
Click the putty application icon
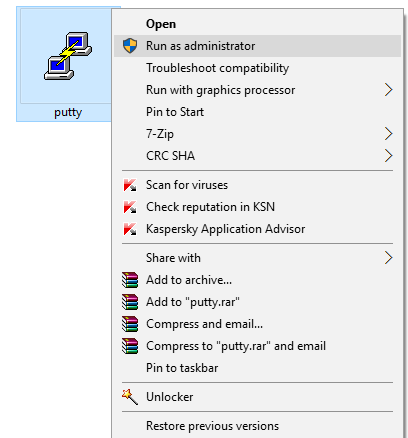coord(68,56)
